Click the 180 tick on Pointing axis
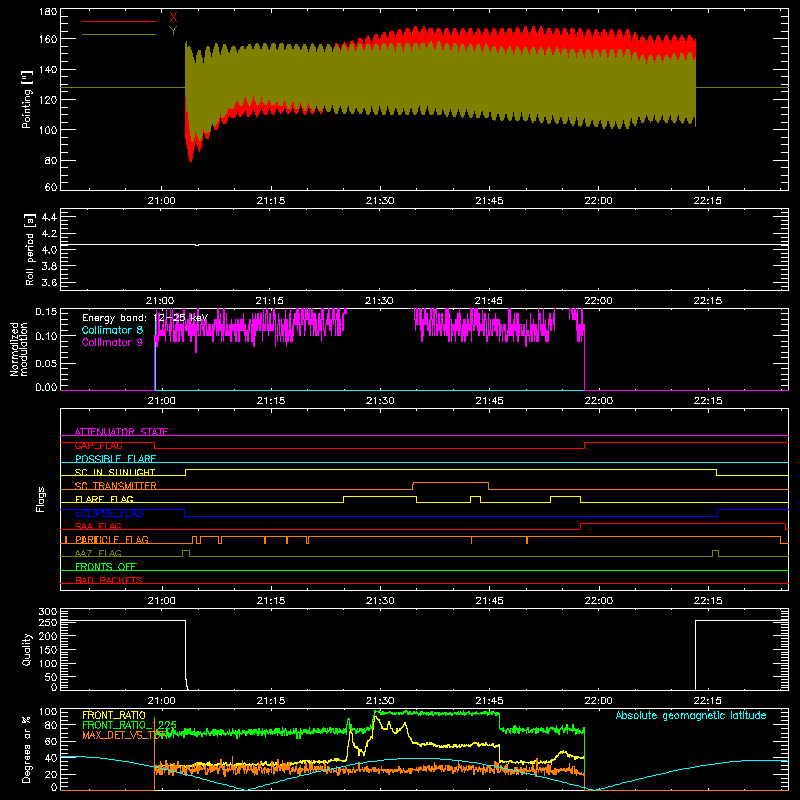The image size is (800, 800). point(48,12)
